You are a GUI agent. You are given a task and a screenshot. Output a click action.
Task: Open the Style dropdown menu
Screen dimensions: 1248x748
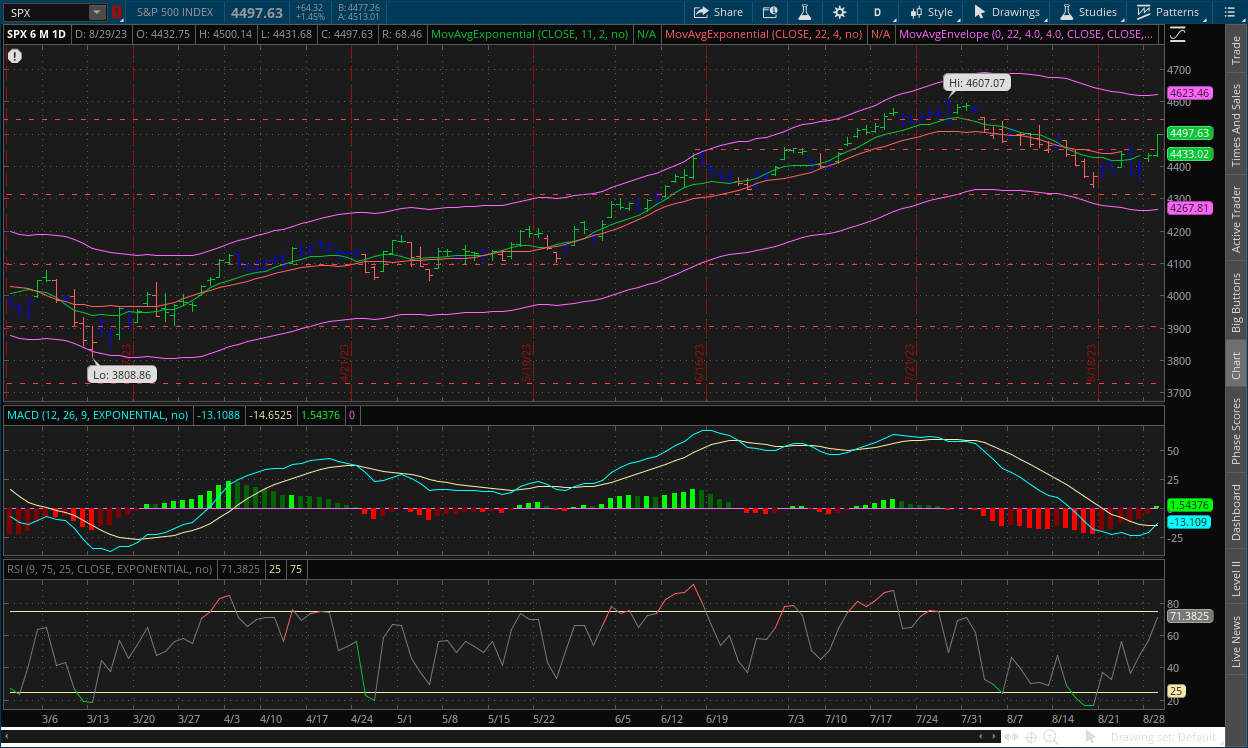[931, 12]
